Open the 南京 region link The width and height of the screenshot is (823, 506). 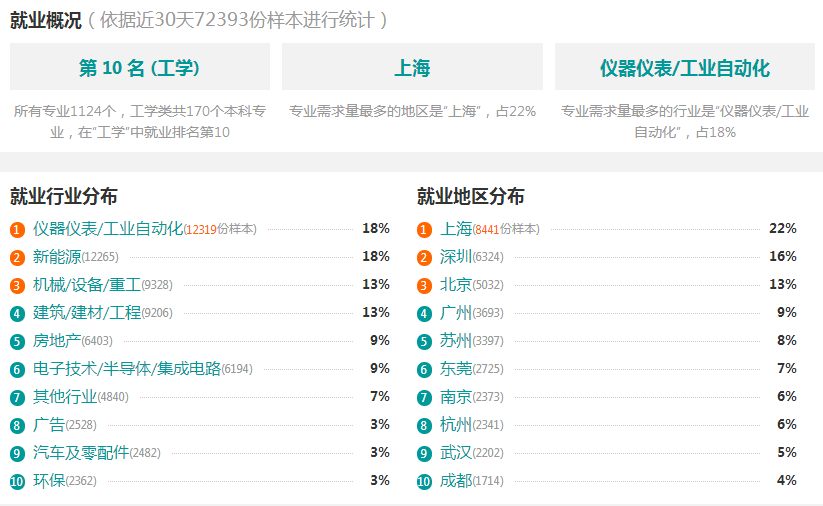(456, 396)
